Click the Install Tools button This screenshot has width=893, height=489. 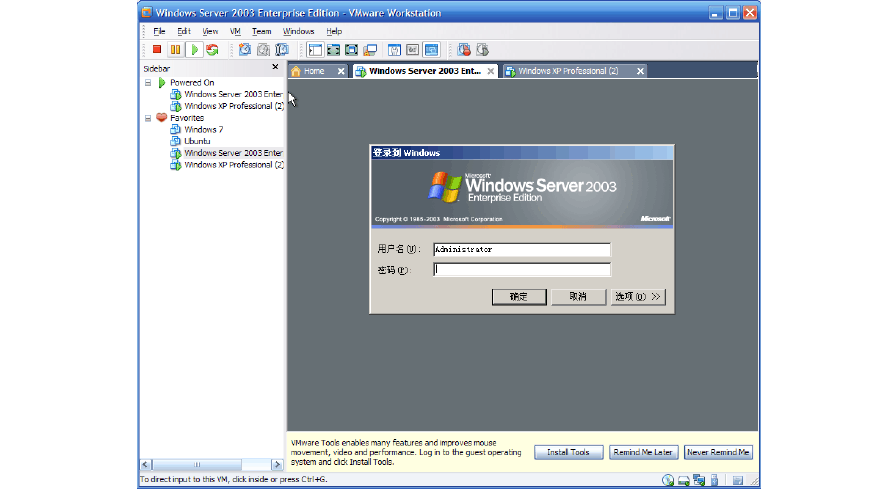[x=568, y=453]
